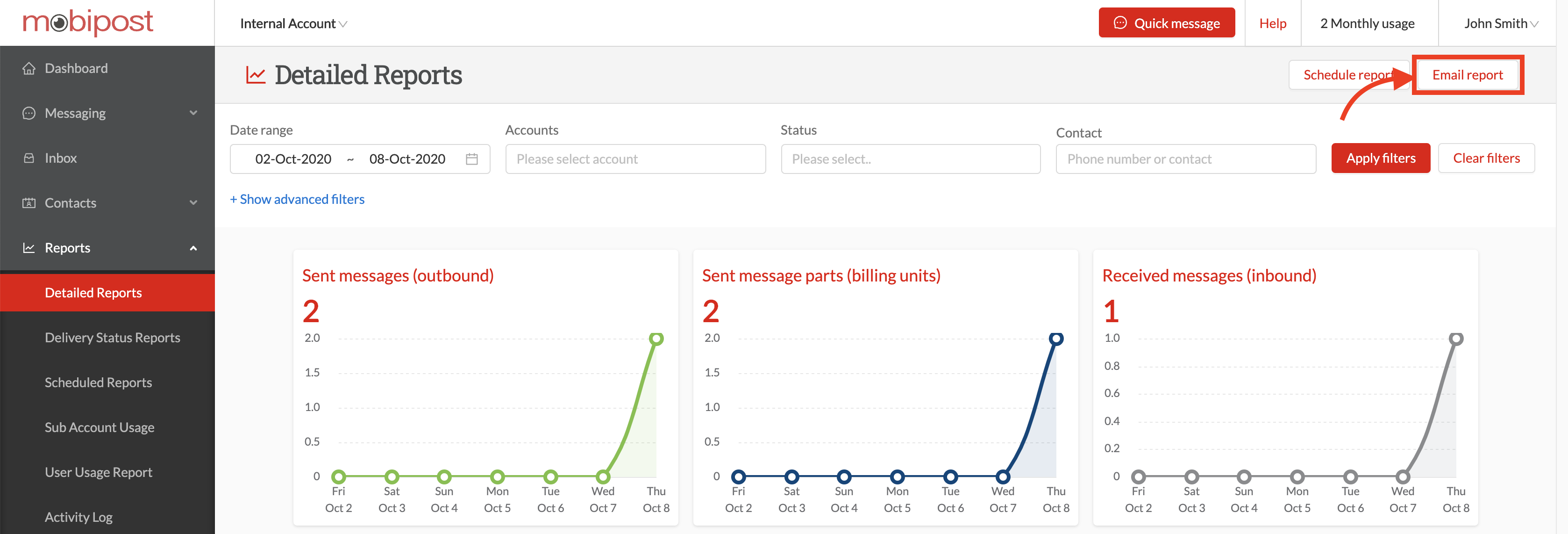Image resolution: width=1568 pixels, height=534 pixels.
Task: Click the mobipost logo
Action: click(88, 22)
